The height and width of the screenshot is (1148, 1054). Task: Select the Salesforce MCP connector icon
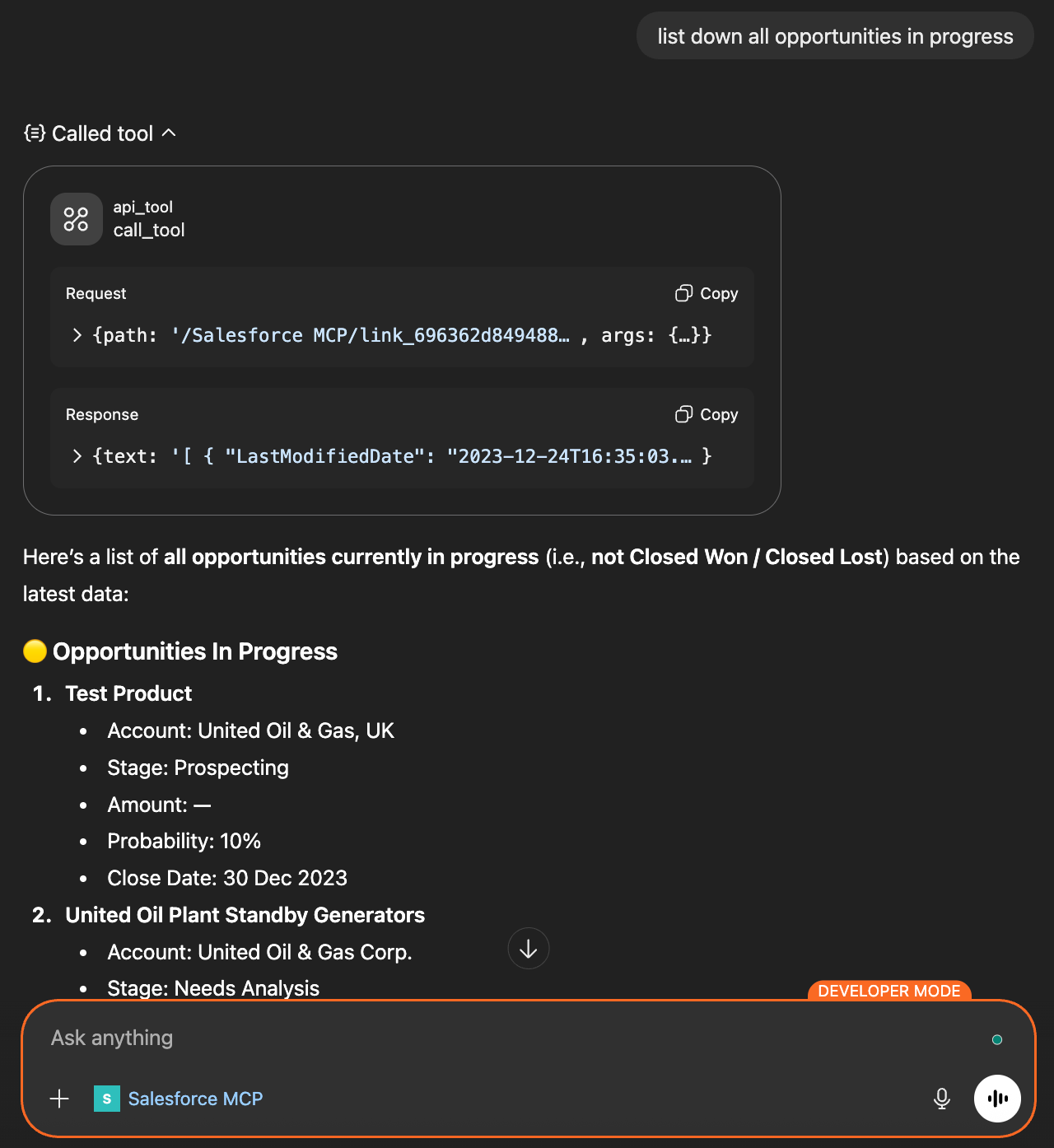pyautogui.click(x=106, y=1098)
